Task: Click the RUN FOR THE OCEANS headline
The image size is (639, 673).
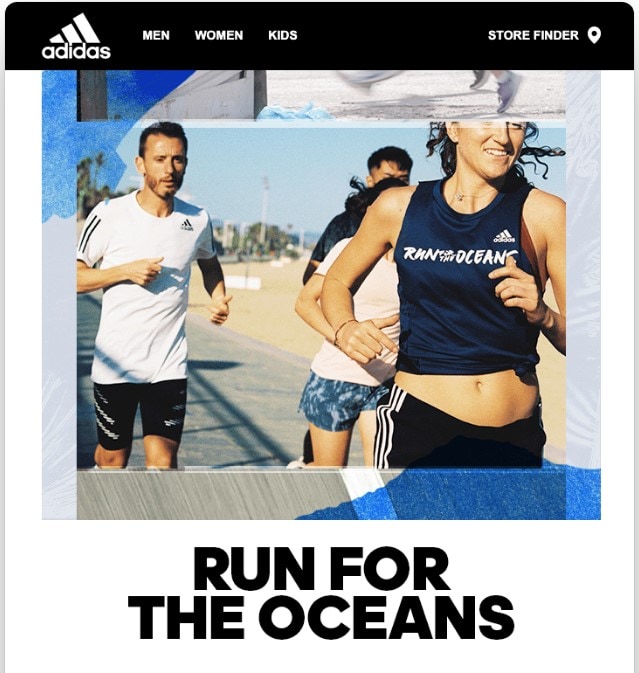Action: [321, 593]
